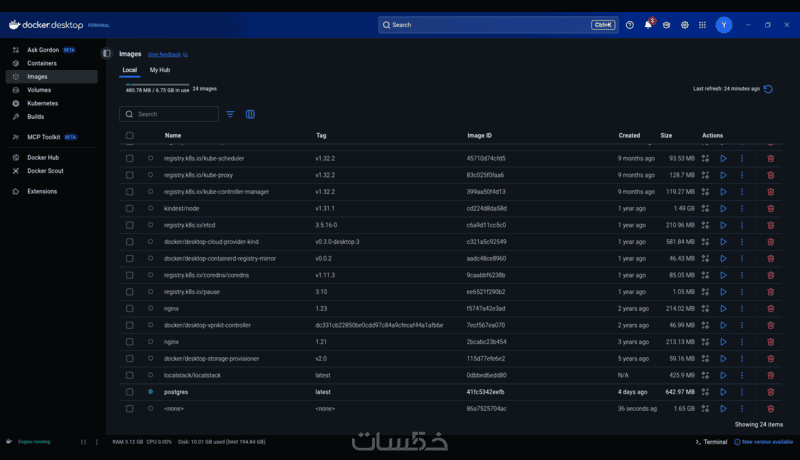The width and height of the screenshot is (800, 460).
Task: Run the postgres image
Action: (x=723, y=392)
